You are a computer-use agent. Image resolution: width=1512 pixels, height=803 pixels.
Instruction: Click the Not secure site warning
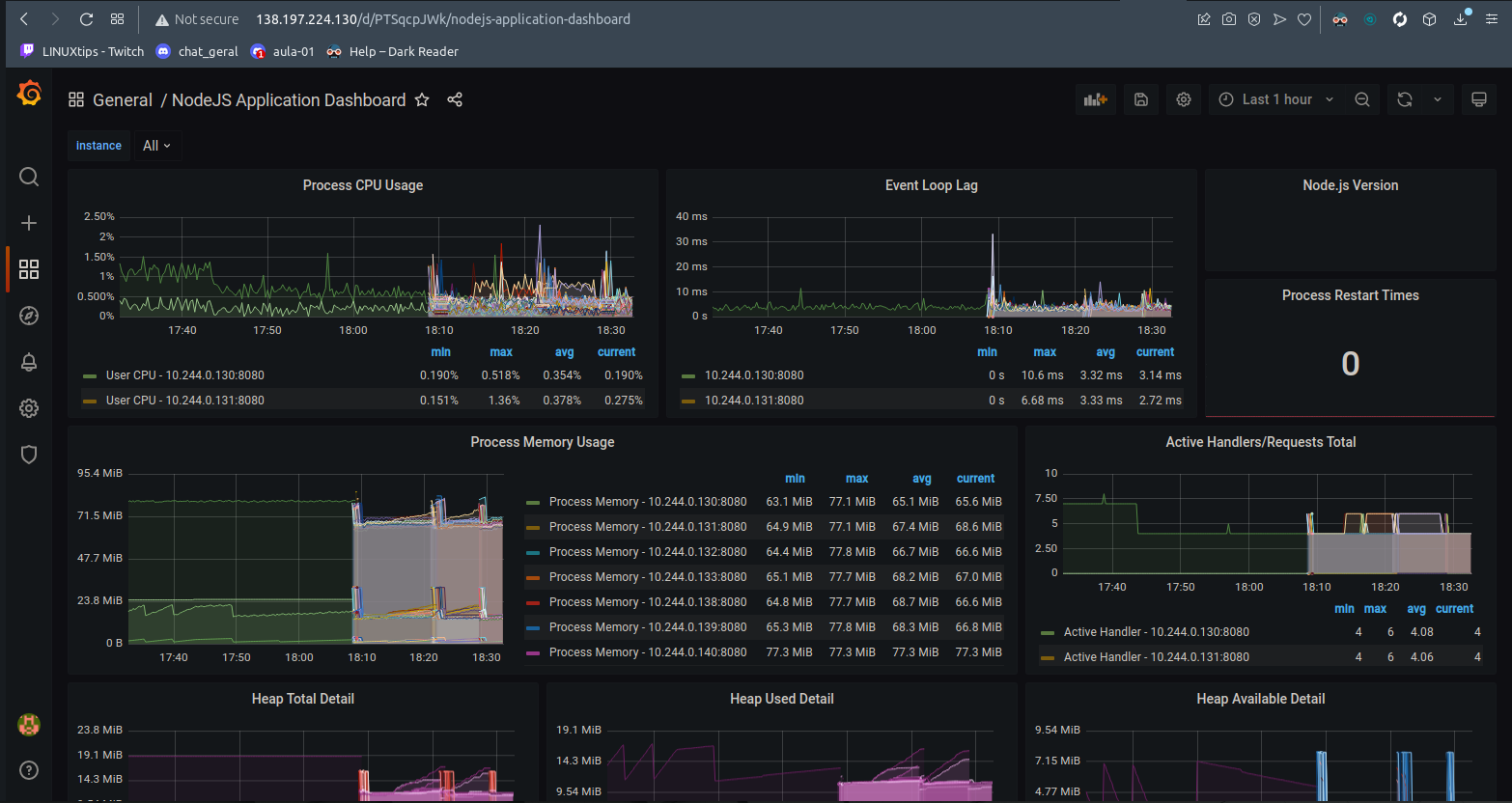click(197, 19)
